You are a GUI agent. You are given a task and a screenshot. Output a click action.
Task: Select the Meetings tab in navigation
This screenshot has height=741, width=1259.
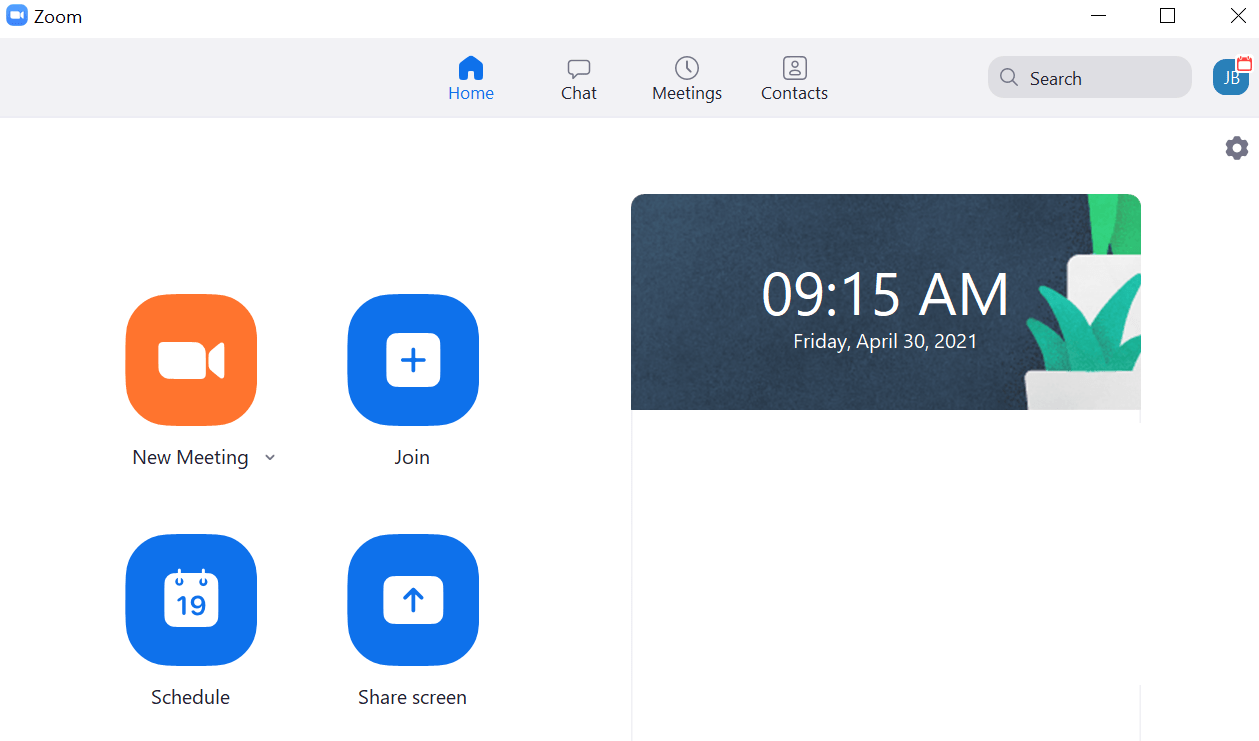(686, 78)
